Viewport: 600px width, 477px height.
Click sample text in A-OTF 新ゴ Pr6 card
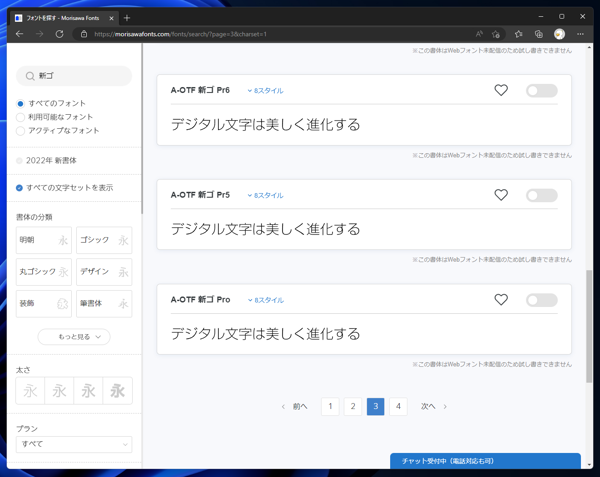[x=266, y=125]
